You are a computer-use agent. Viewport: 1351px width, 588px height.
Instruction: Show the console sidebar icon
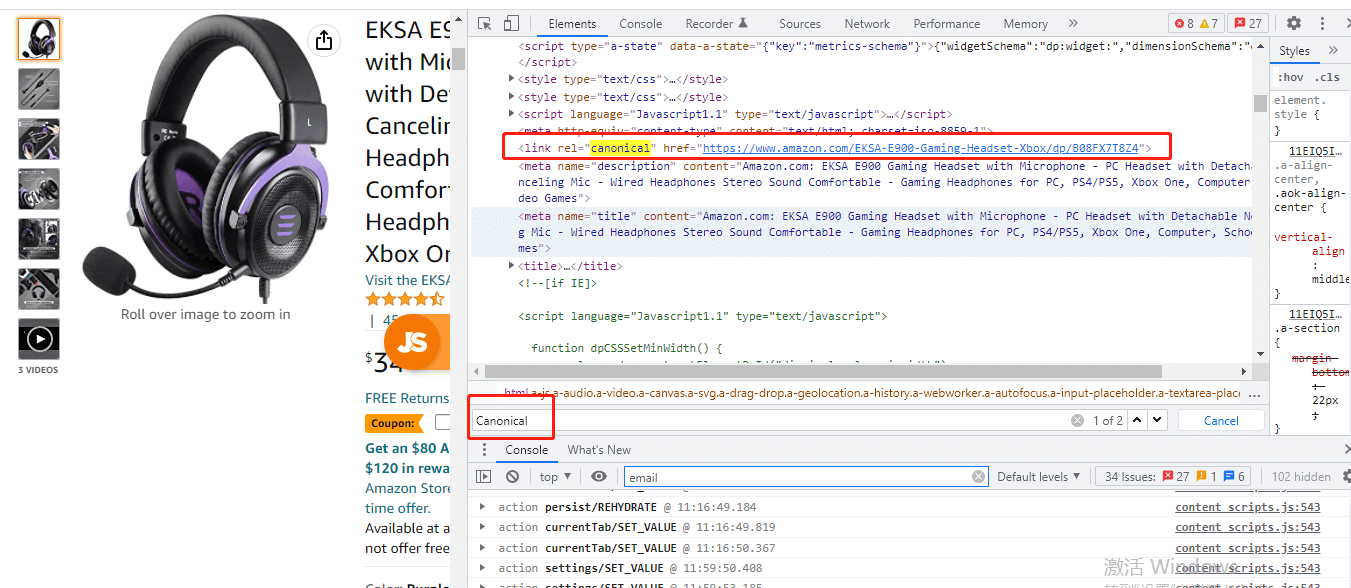(x=484, y=477)
